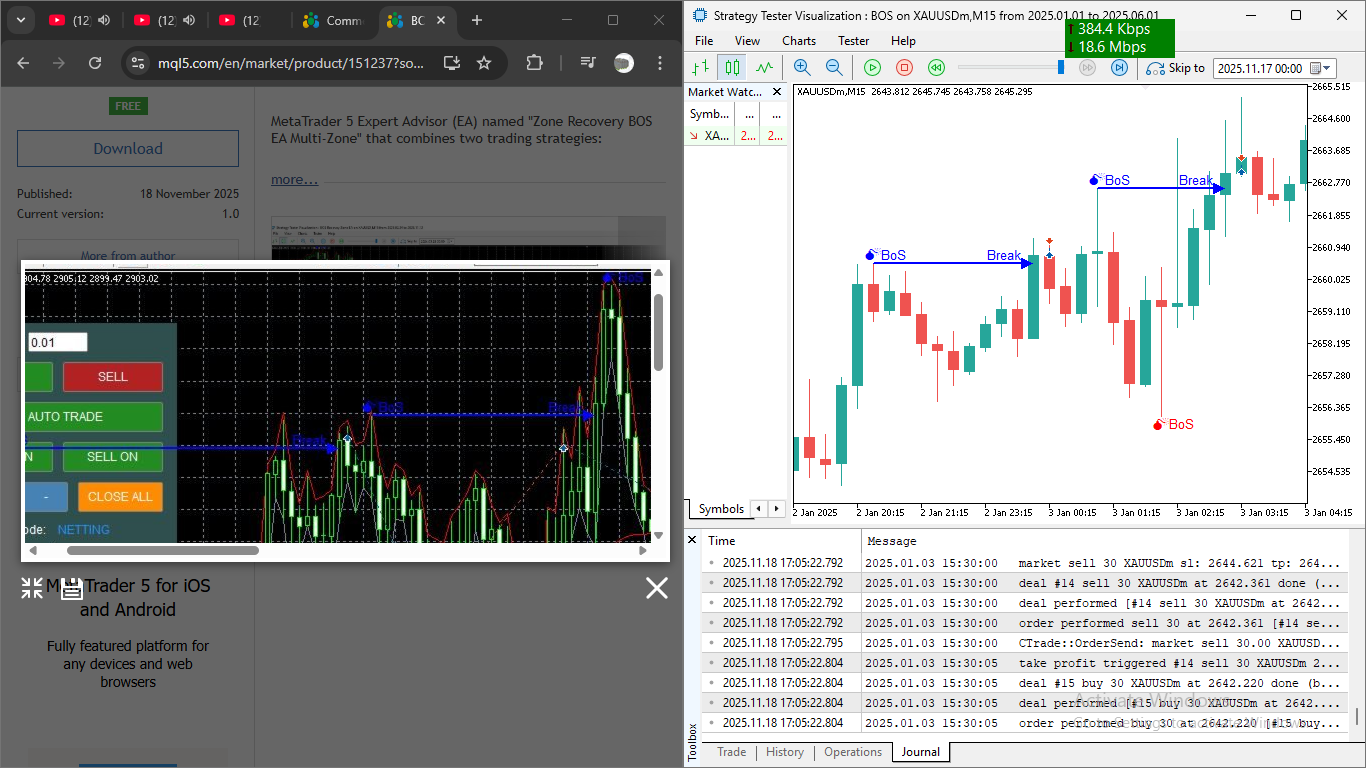Screen dimensions: 1366x768
Task: Rewind the visualization to start
Action: pos(936,68)
